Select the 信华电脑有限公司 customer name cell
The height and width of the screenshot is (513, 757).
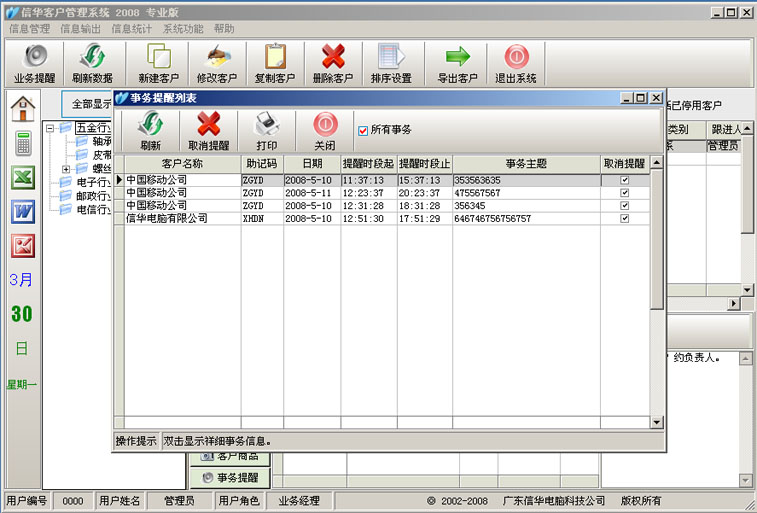pos(182,219)
